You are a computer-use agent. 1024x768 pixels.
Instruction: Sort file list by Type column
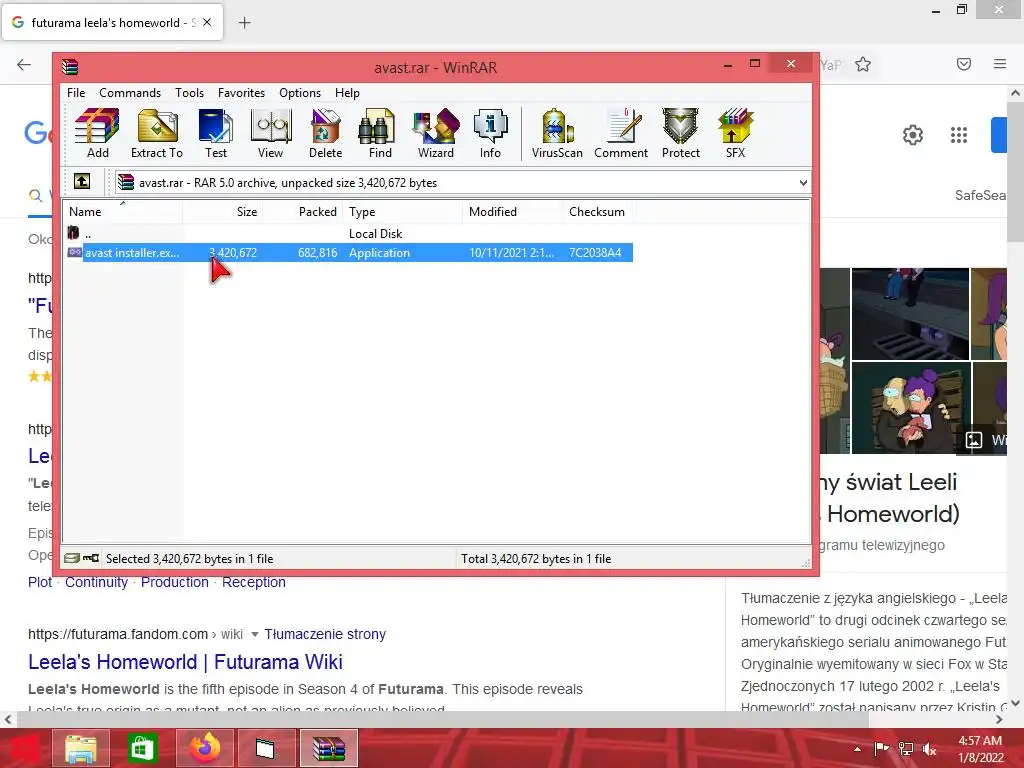tap(402, 212)
